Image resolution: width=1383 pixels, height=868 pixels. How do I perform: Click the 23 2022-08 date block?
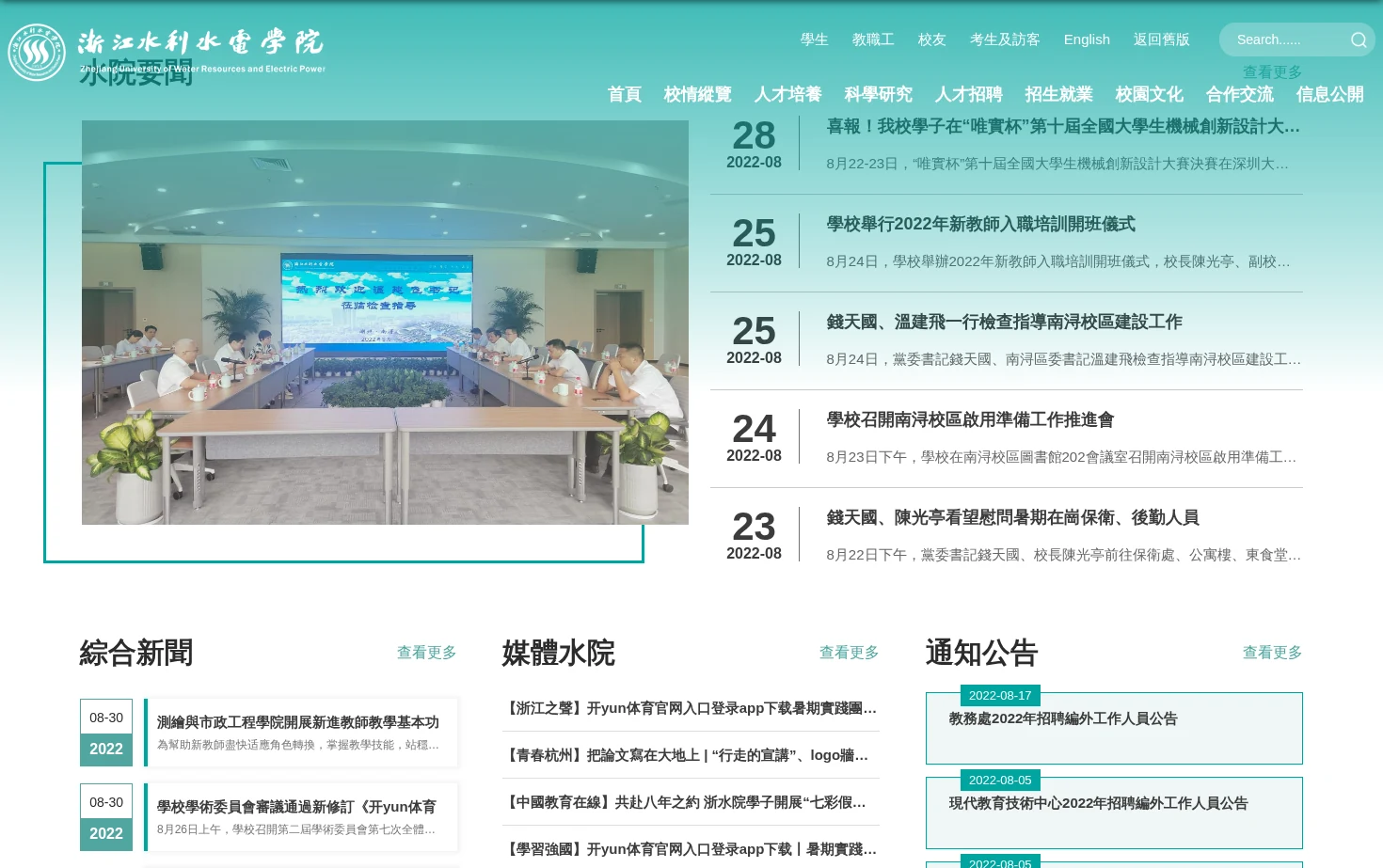coord(754,535)
